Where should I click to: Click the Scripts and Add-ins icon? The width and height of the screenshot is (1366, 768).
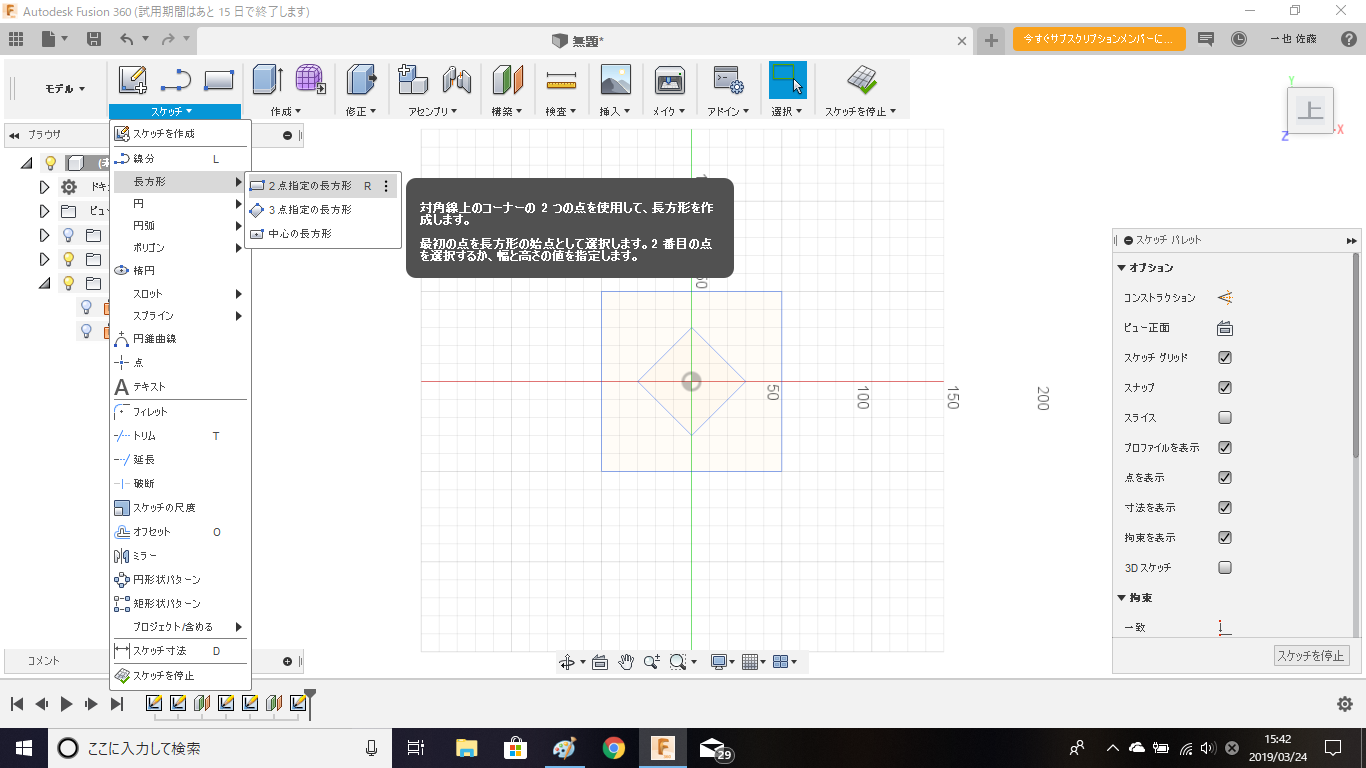click(727, 80)
